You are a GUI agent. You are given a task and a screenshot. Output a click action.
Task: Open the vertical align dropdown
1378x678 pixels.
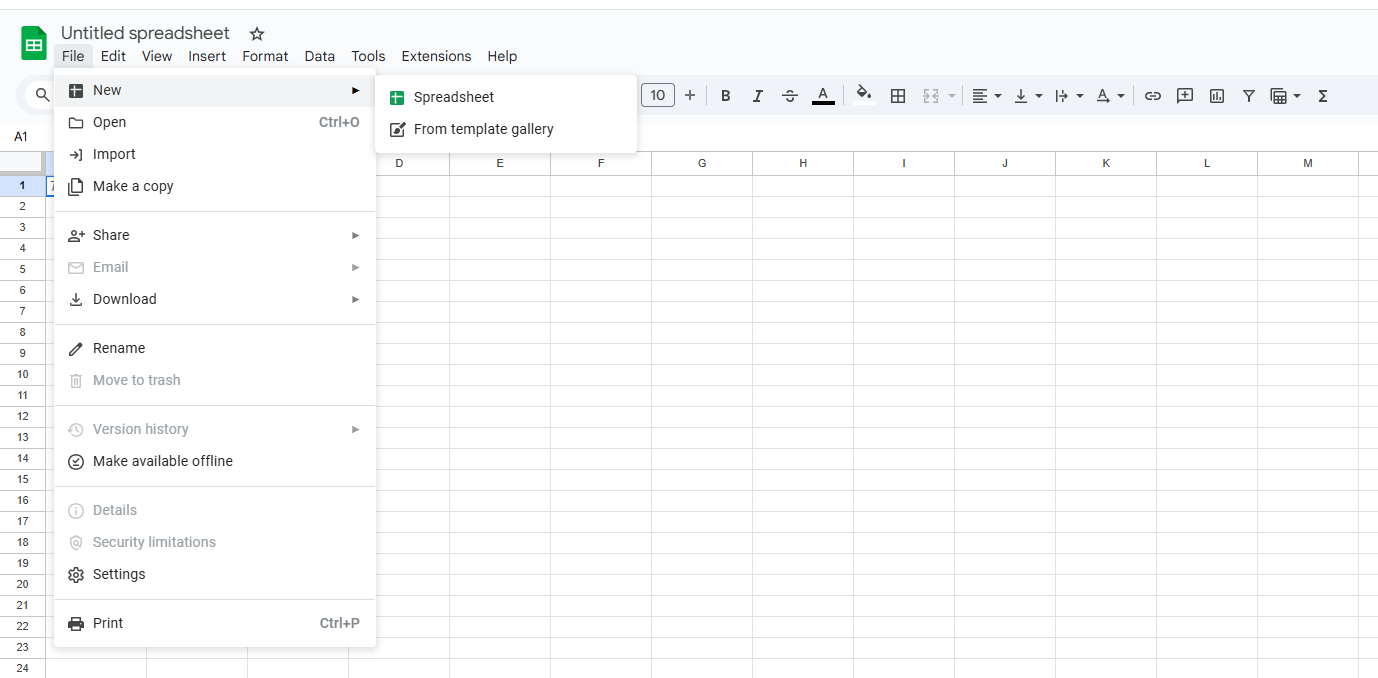(x=1027, y=96)
